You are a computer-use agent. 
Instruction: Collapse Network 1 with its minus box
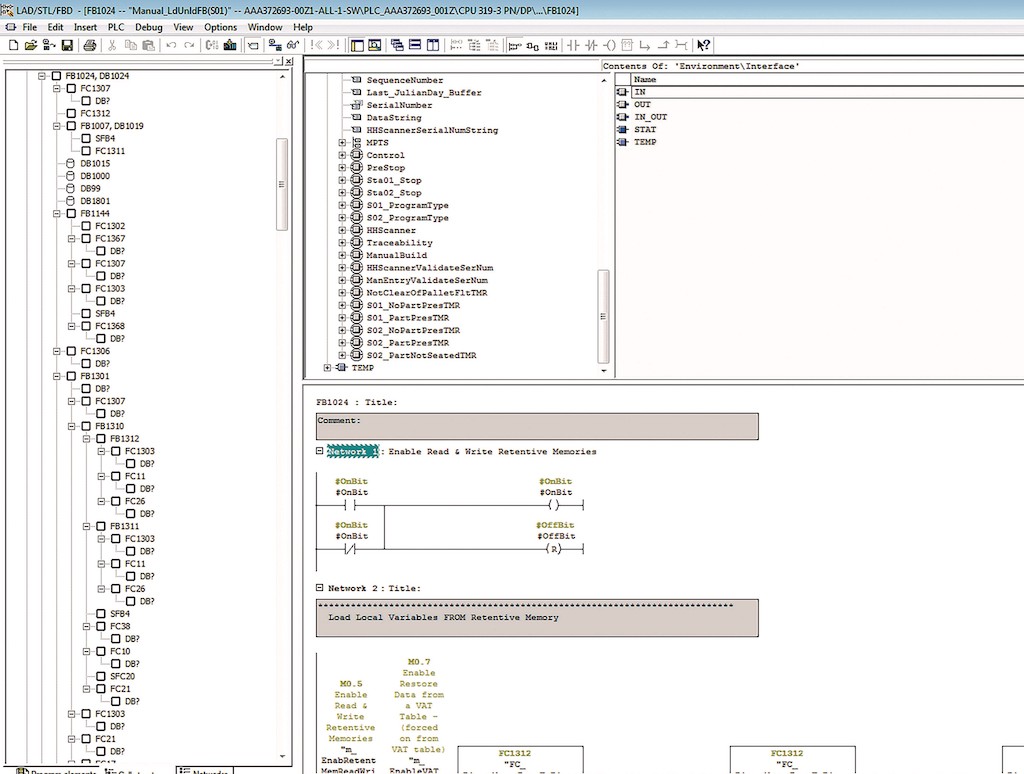(x=319, y=451)
